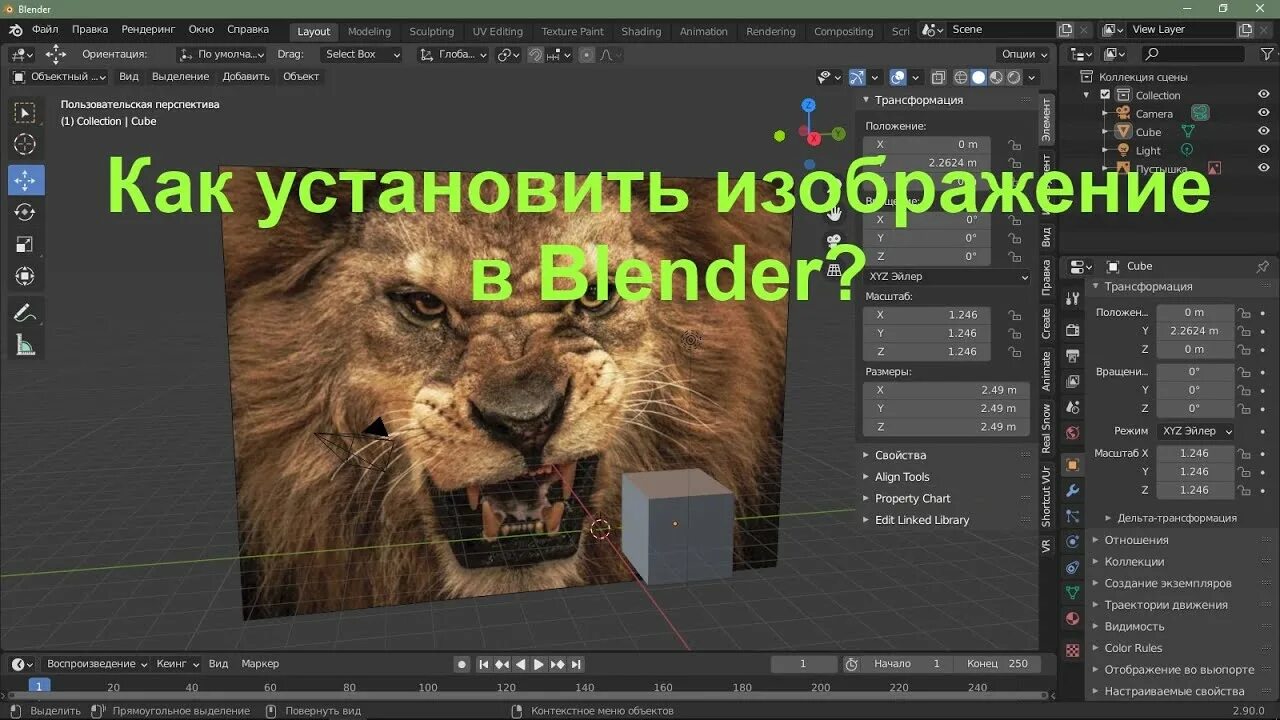Open the Add menu in viewport header
The width and height of the screenshot is (1280, 720).
tap(246, 77)
